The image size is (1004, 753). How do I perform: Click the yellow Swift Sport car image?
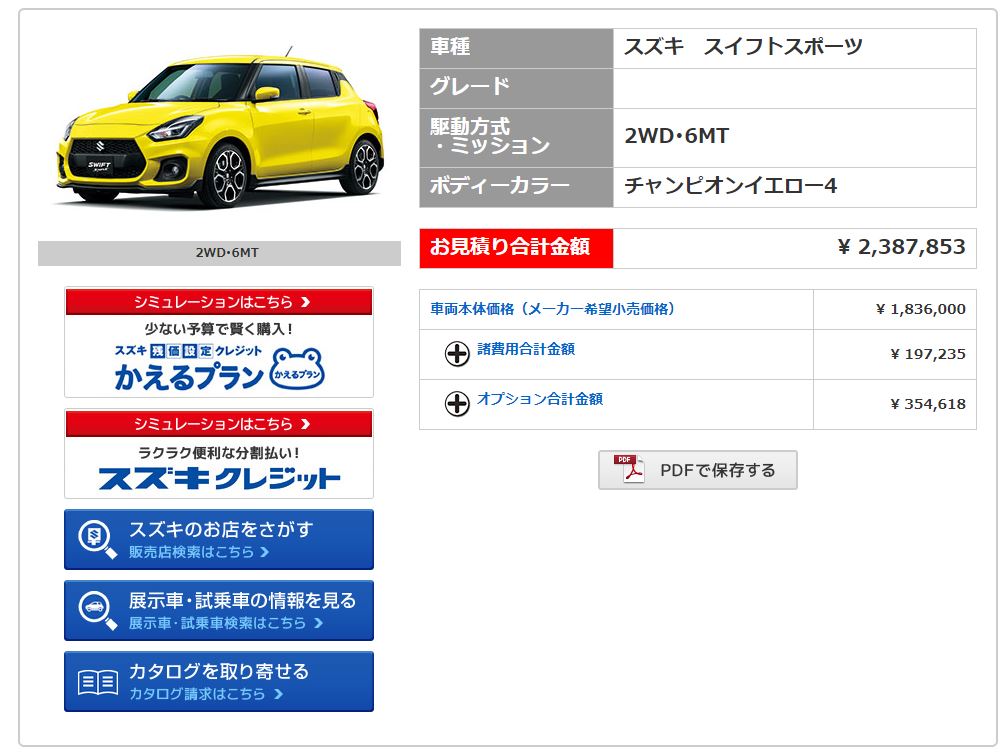(x=220, y=128)
